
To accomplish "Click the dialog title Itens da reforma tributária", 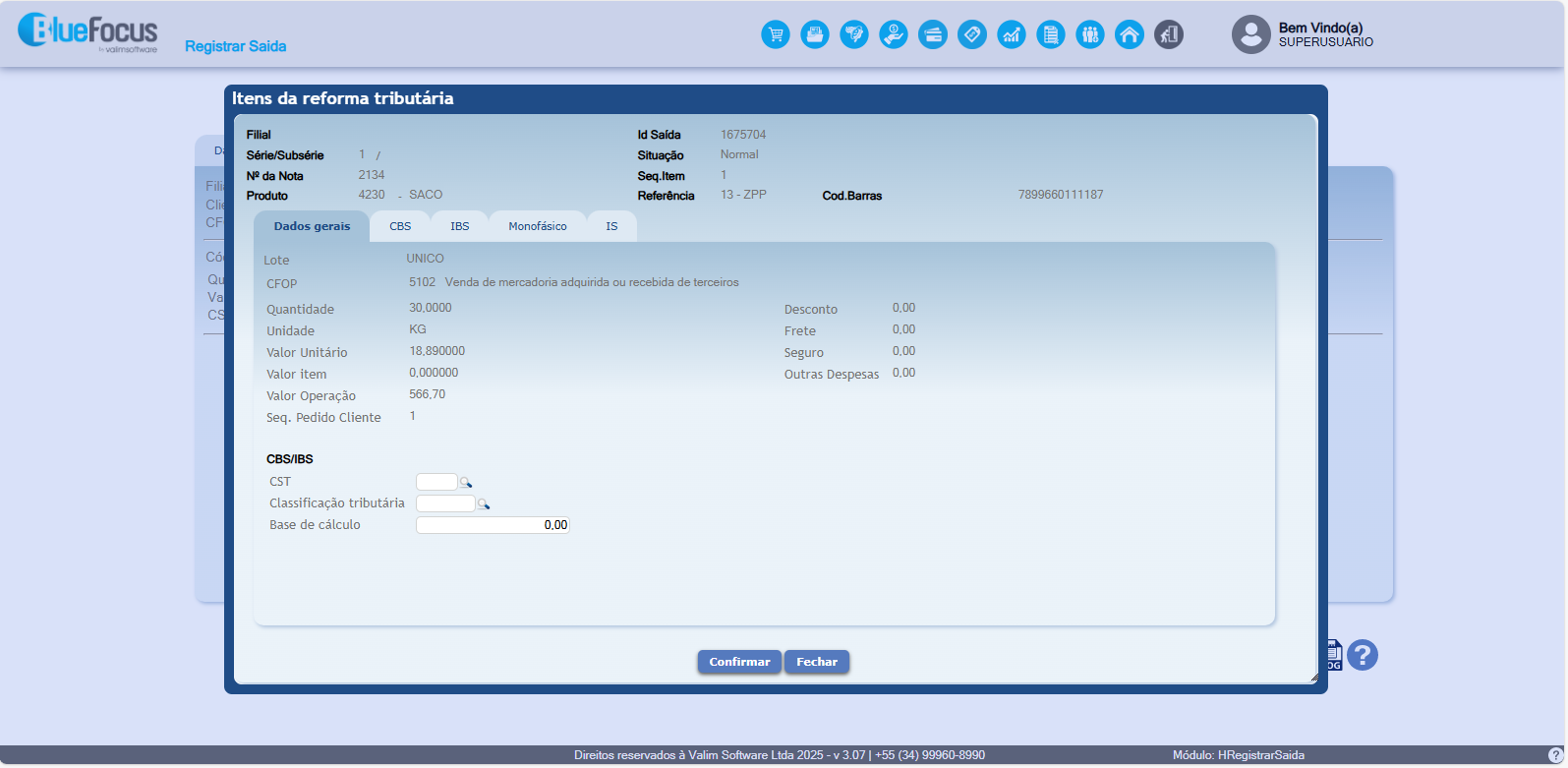I will coord(342,98).
